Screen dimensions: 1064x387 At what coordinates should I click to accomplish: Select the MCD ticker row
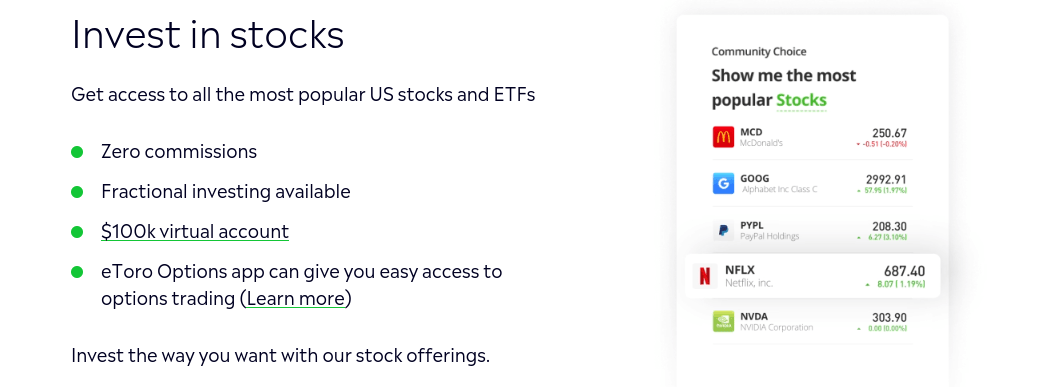(810, 137)
